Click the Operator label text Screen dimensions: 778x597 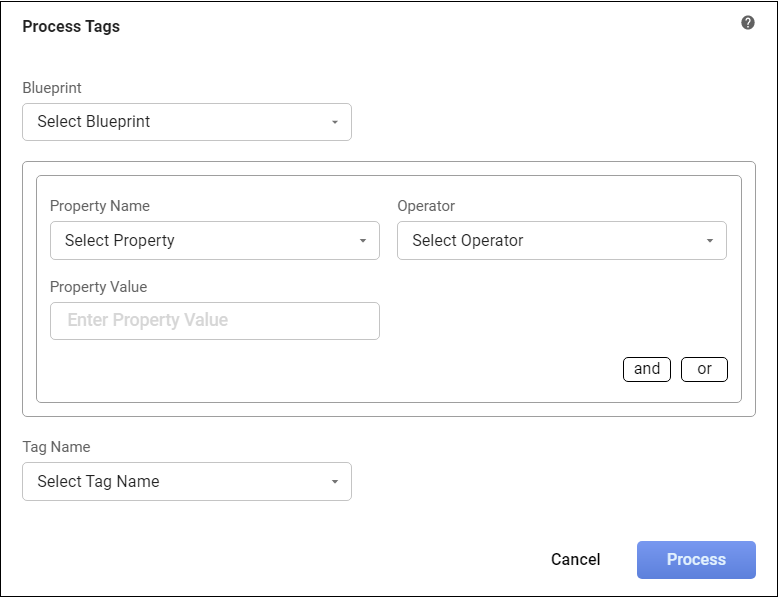click(x=426, y=206)
